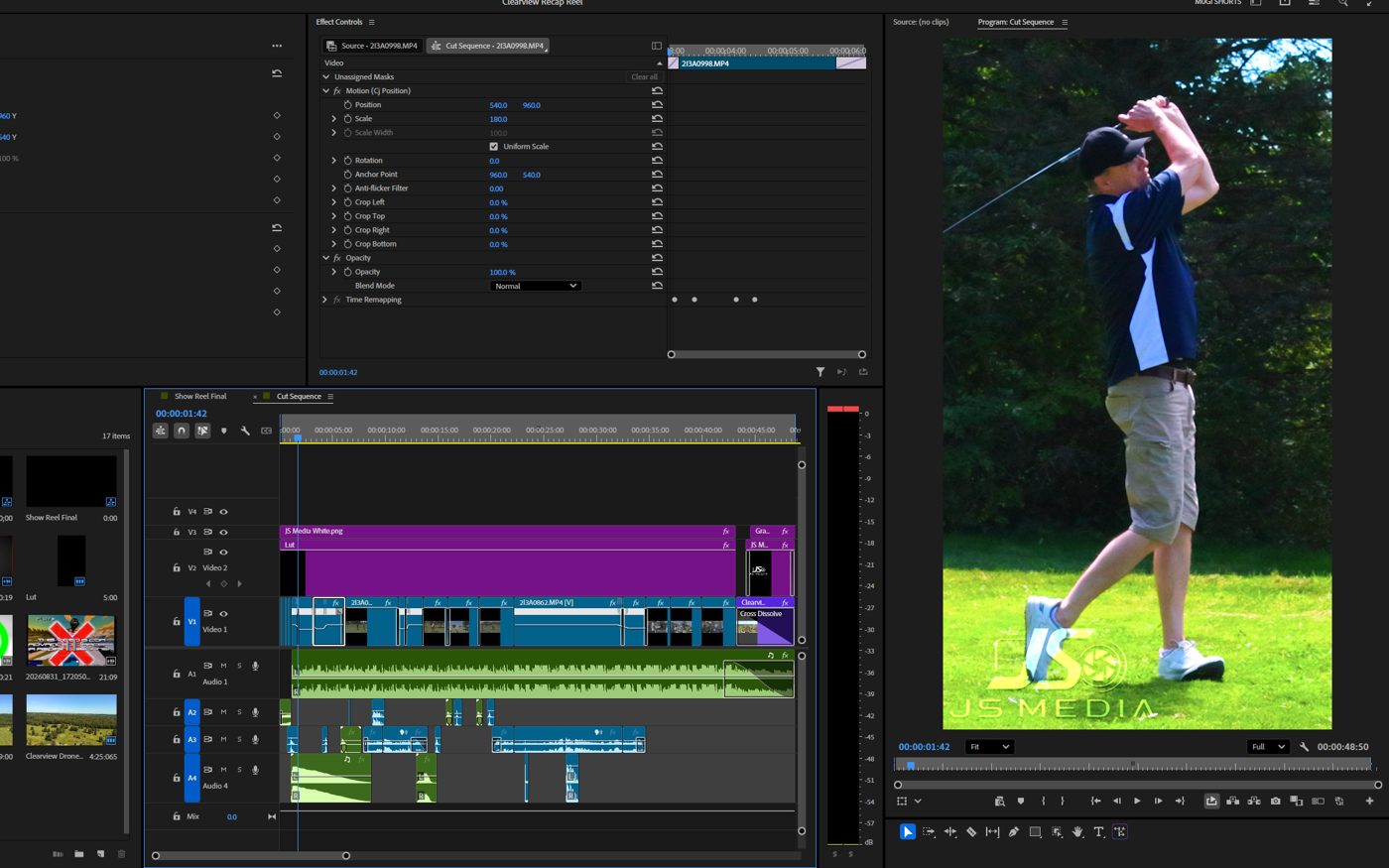Hide Video 1 track output eye
Screen dimensions: 1389x868
point(223,613)
